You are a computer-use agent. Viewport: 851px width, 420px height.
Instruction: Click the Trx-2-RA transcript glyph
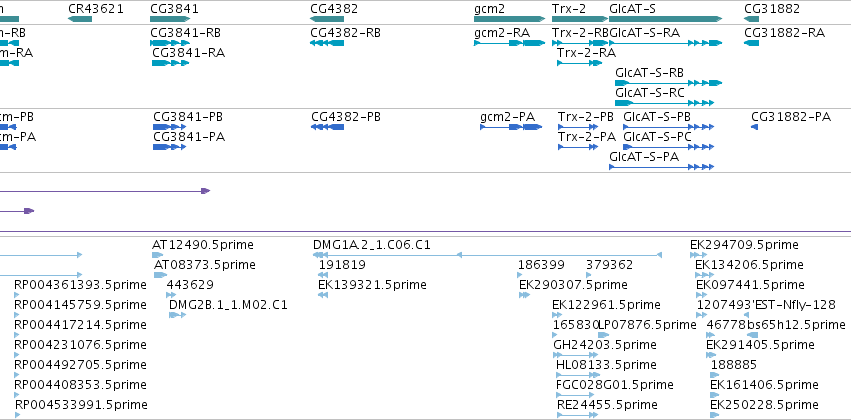pyautogui.click(x=580, y=63)
